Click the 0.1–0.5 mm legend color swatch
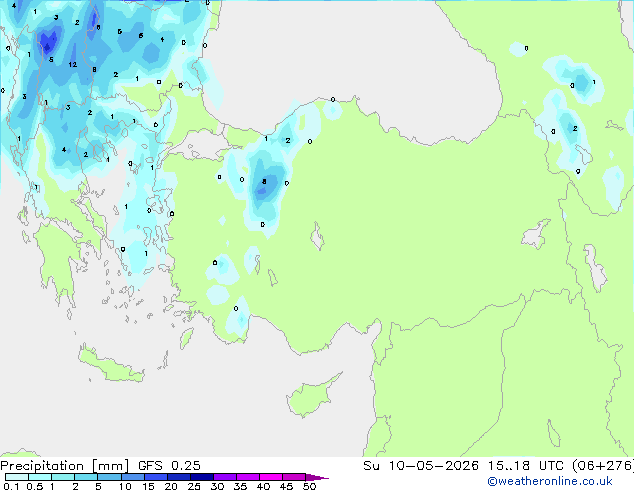 pyautogui.click(x=17, y=477)
